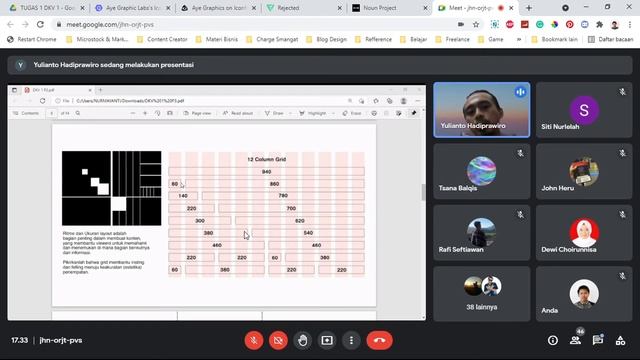640x360 pixels.
Task: Select Highlight tool in presented PDF toolbar
Action: (x=313, y=113)
